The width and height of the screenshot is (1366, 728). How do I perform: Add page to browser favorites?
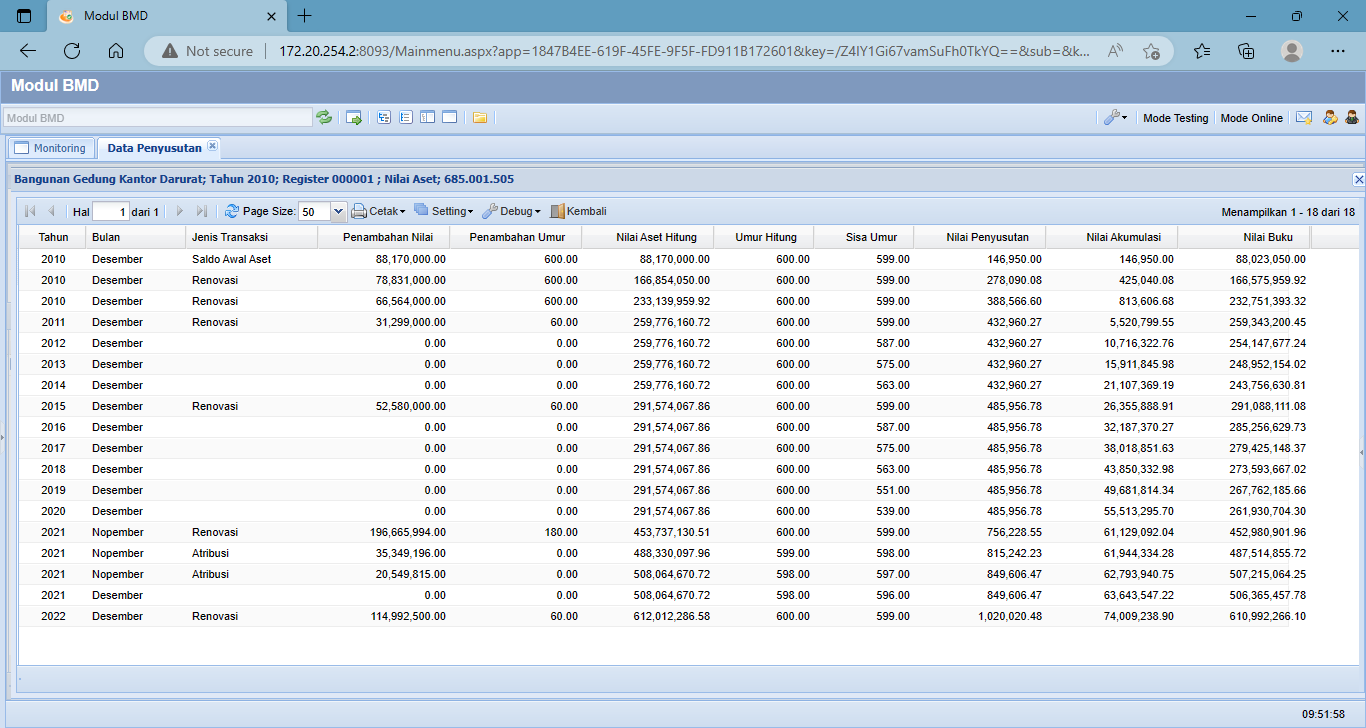(1151, 50)
